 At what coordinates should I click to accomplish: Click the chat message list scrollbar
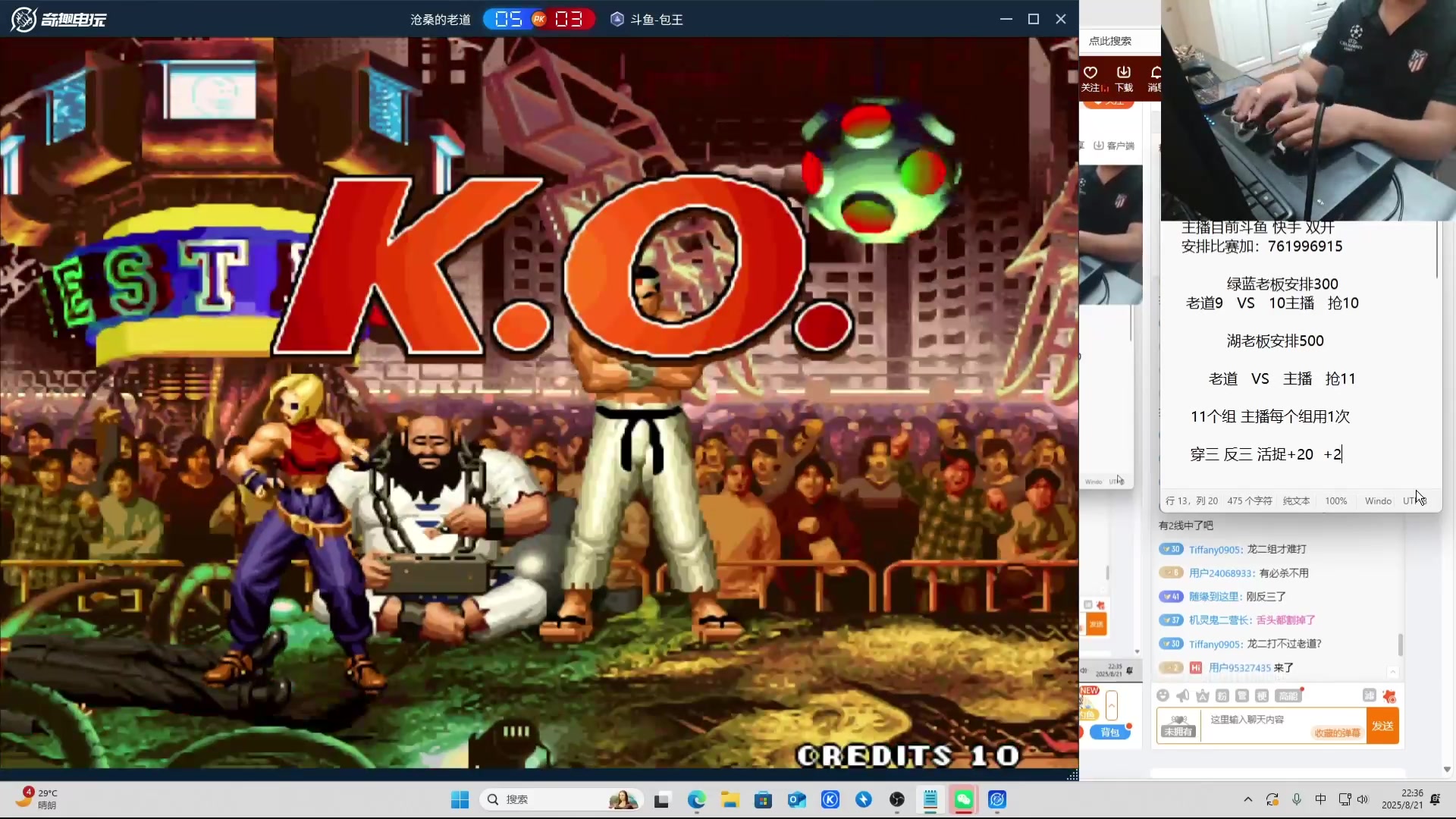tap(1401, 645)
